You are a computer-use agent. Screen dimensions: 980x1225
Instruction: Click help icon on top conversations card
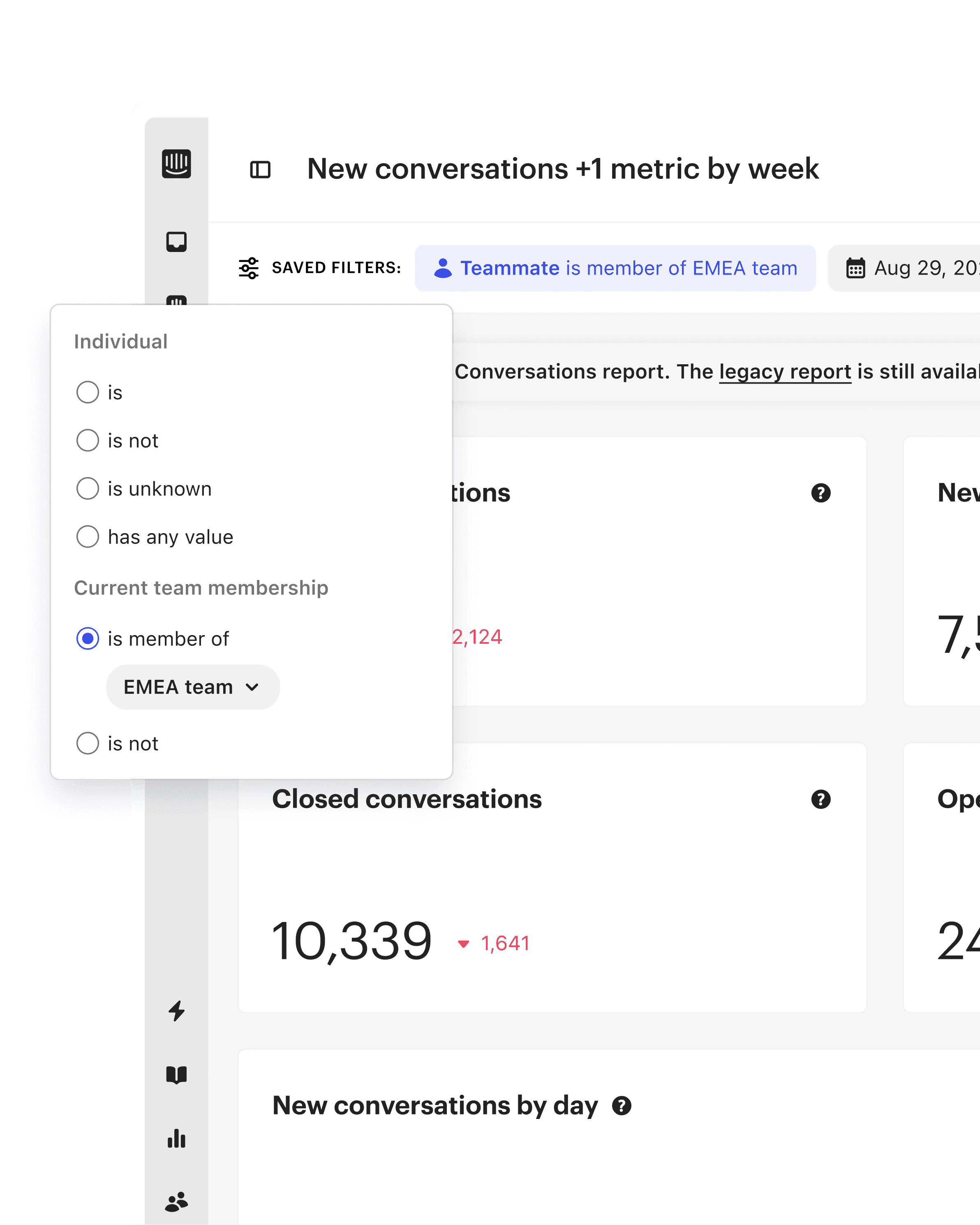click(x=821, y=492)
